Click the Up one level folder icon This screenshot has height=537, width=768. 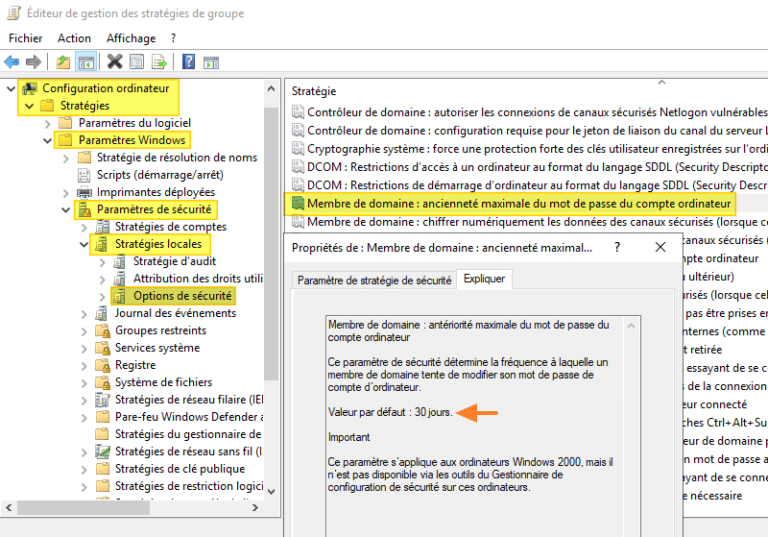tap(63, 62)
